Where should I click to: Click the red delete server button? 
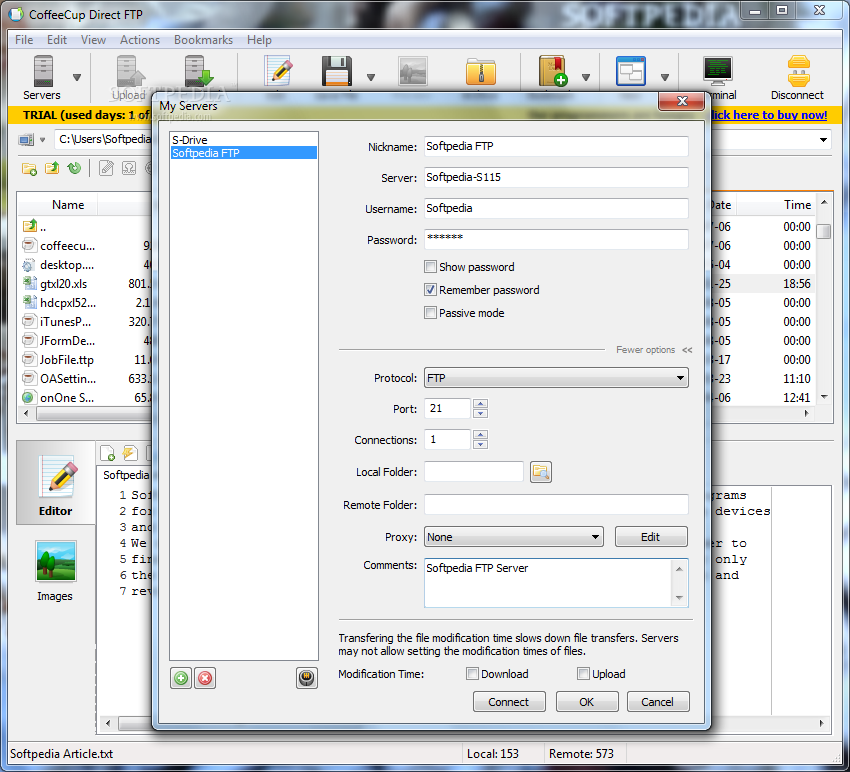(205, 678)
